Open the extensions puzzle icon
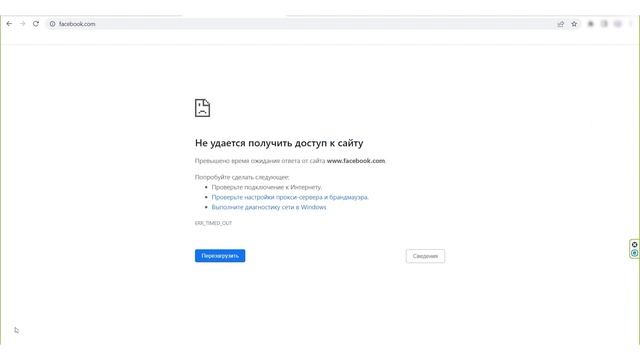This screenshot has height=360, width=640. point(590,24)
